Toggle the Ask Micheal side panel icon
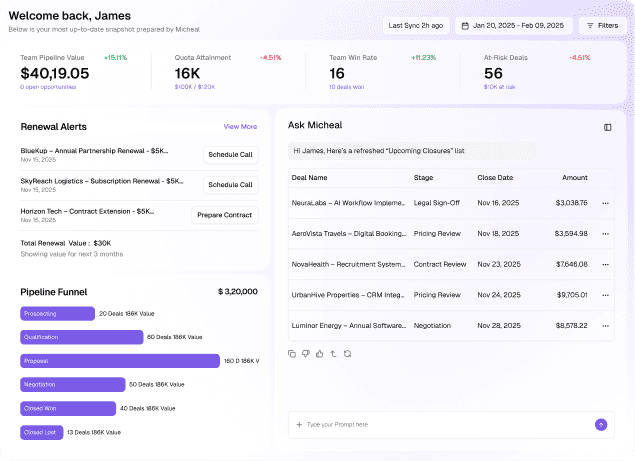The width and height of the screenshot is (635, 461). coord(607,127)
